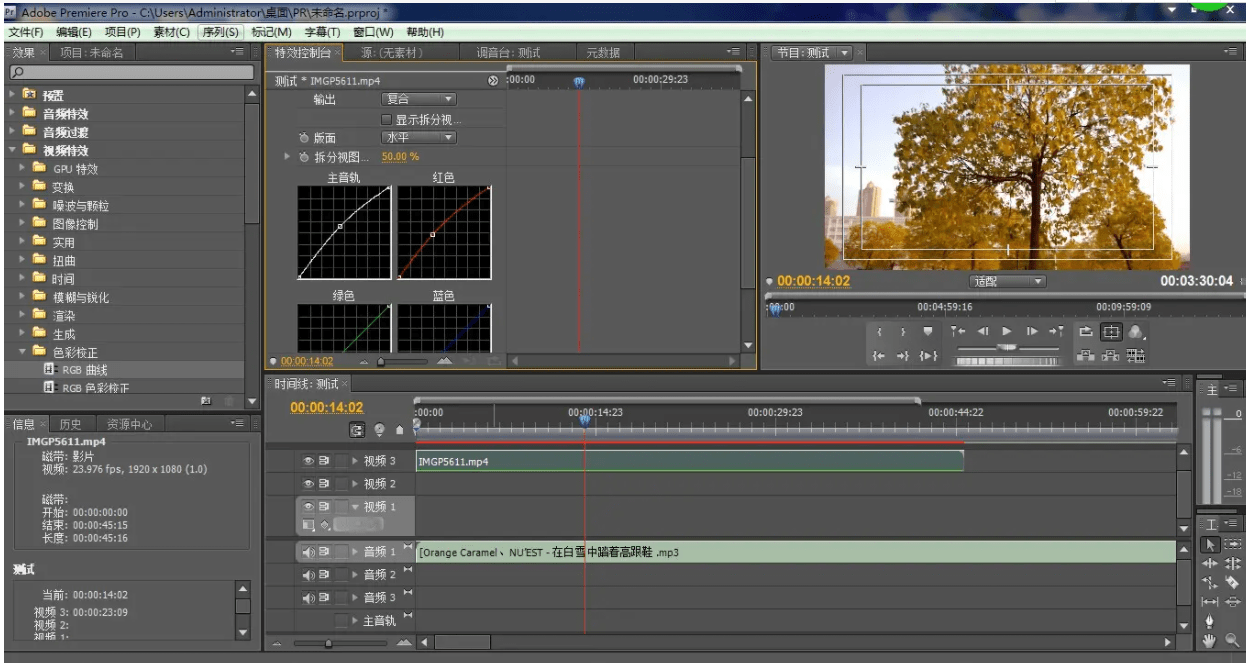This screenshot has height=663, width=1246.
Task: Click set display style icon under 视频 1
Action: tap(308, 525)
